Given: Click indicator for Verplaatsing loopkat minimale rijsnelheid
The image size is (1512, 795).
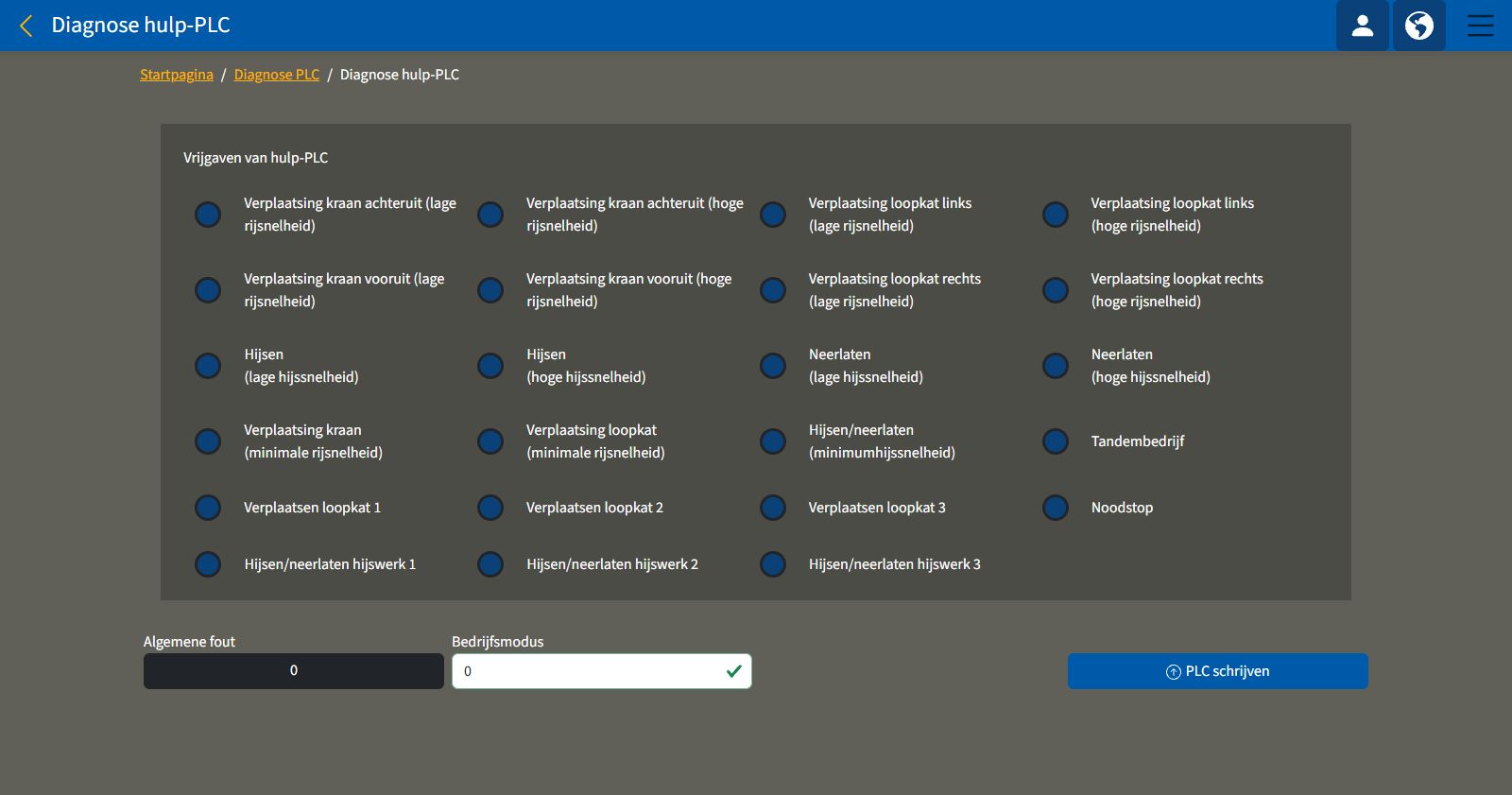Looking at the screenshot, I should (490, 441).
